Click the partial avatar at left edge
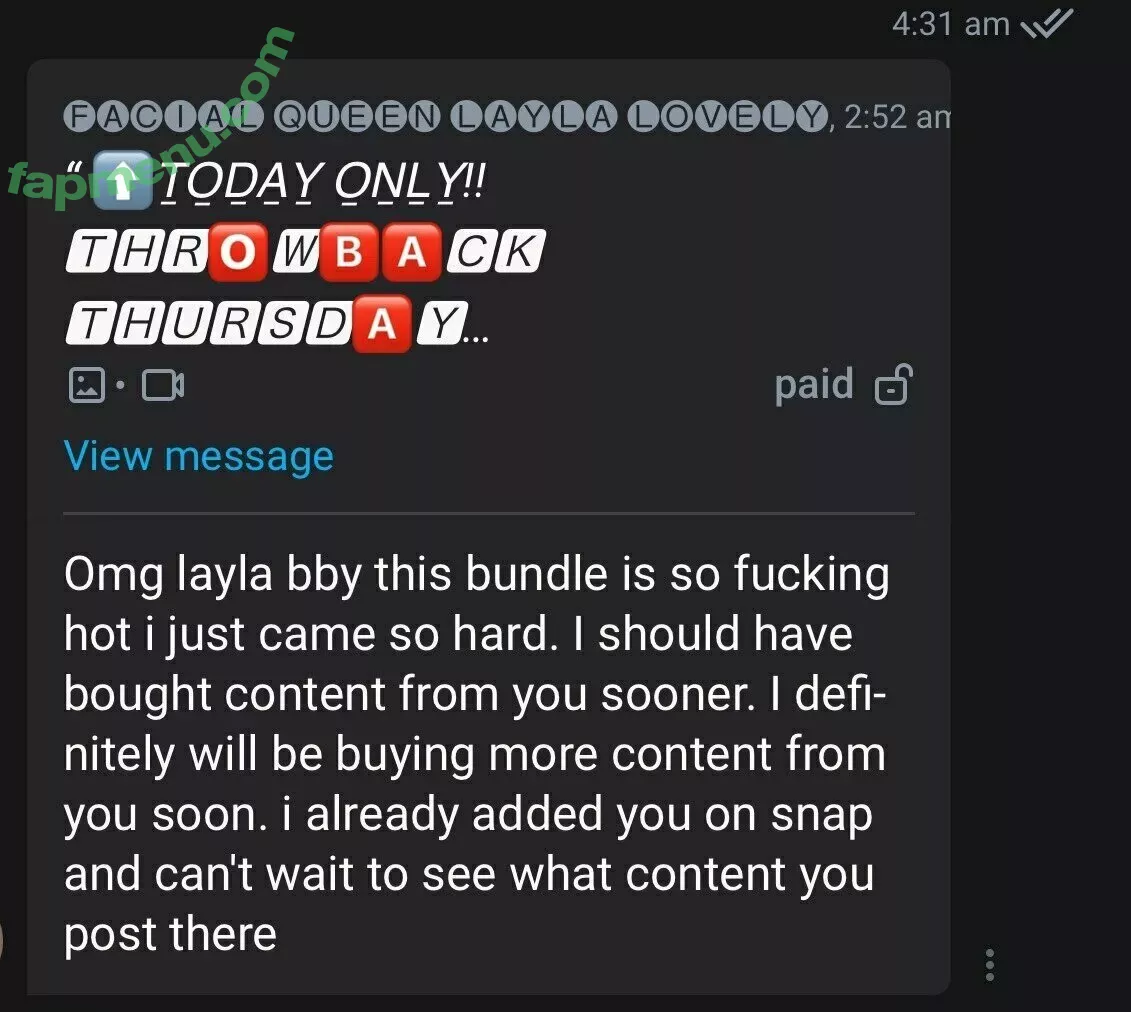 (2, 942)
